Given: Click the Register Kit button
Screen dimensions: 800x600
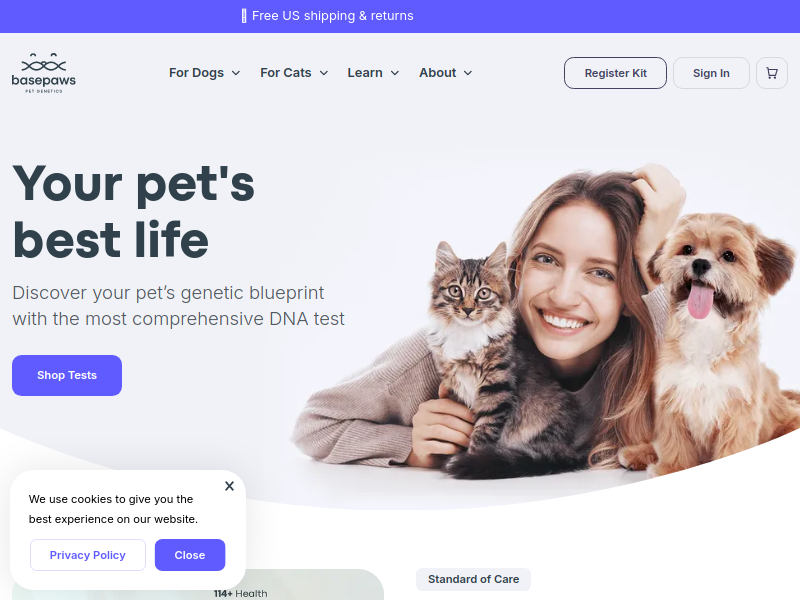Looking at the screenshot, I should 615,73.
